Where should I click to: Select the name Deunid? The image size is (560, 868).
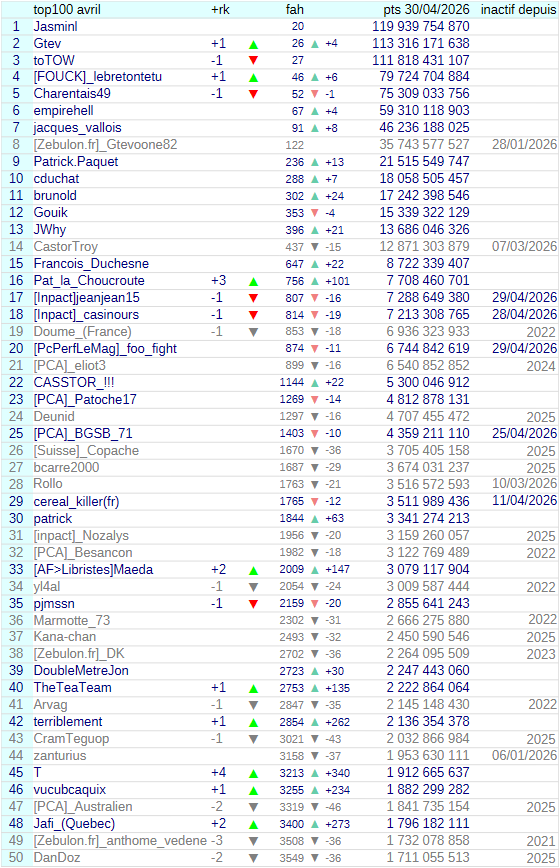(x=54, y=417)
